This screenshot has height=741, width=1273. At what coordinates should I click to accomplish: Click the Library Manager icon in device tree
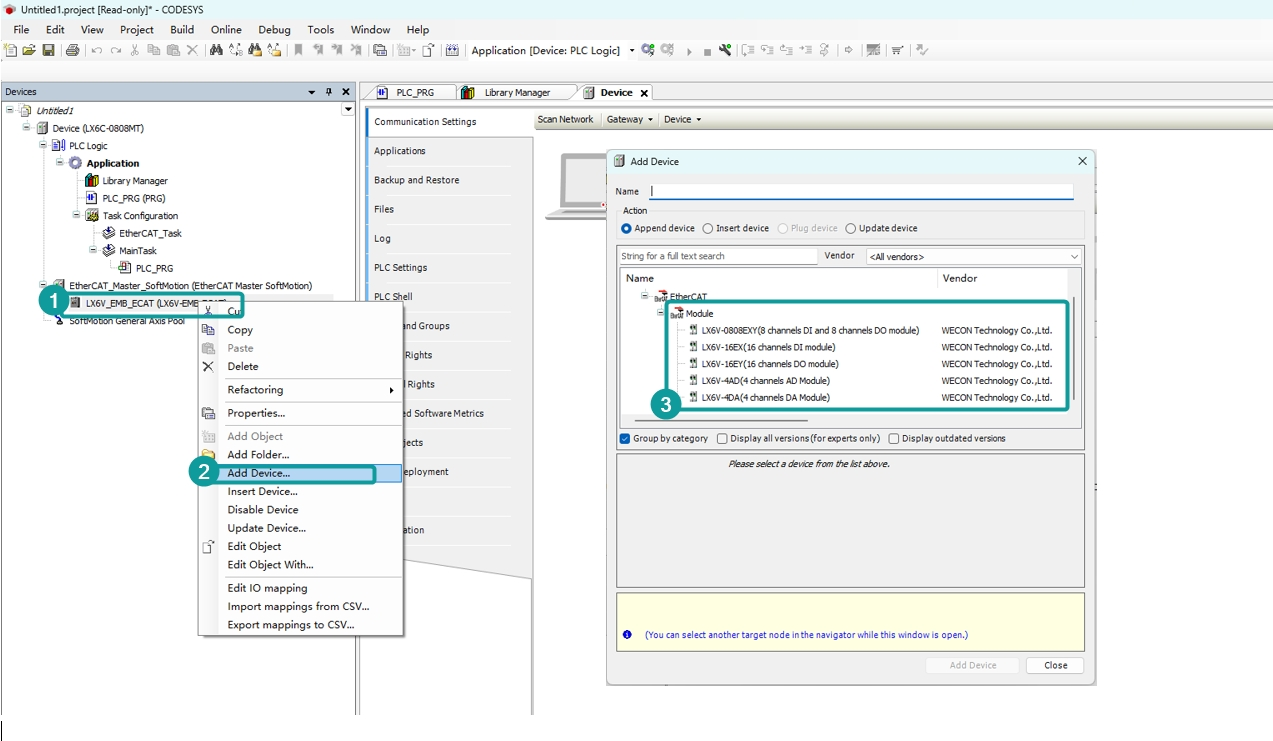tap(92, 181)
